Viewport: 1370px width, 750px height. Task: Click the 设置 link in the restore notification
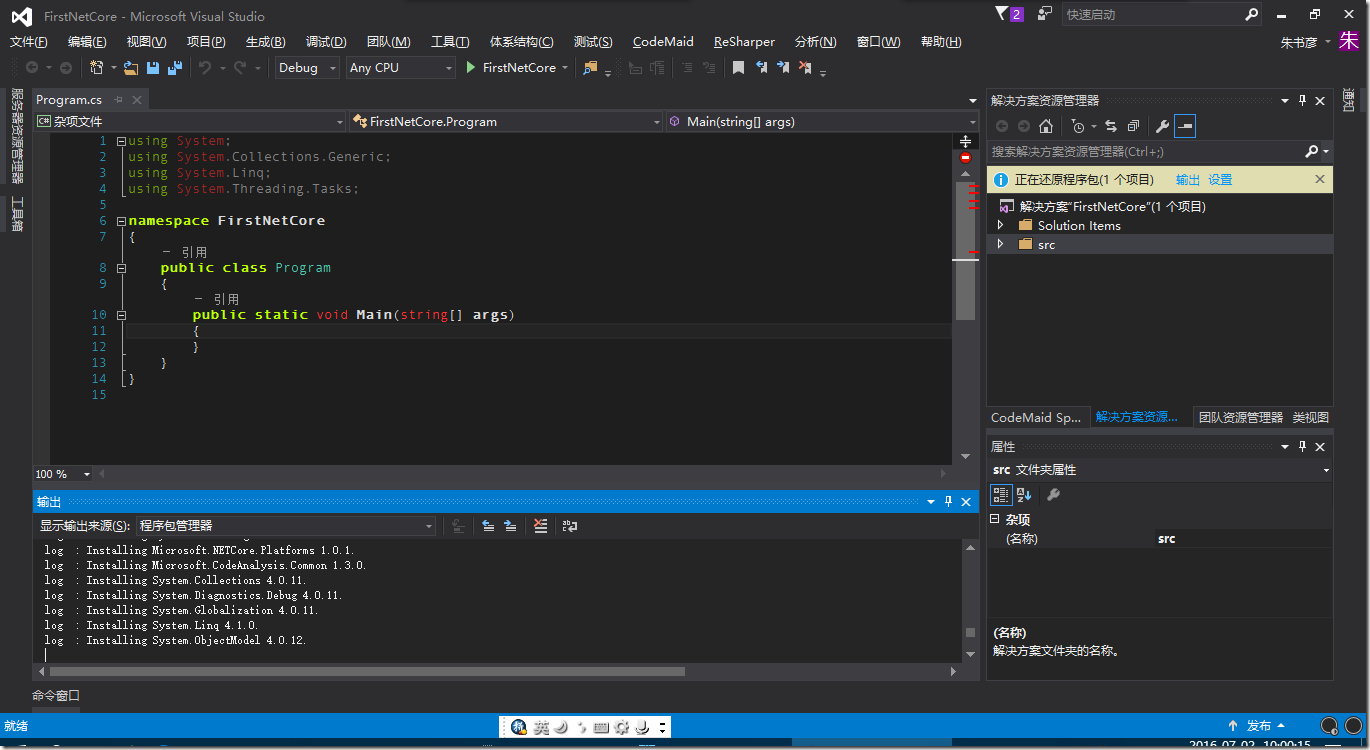(1220, 180)
